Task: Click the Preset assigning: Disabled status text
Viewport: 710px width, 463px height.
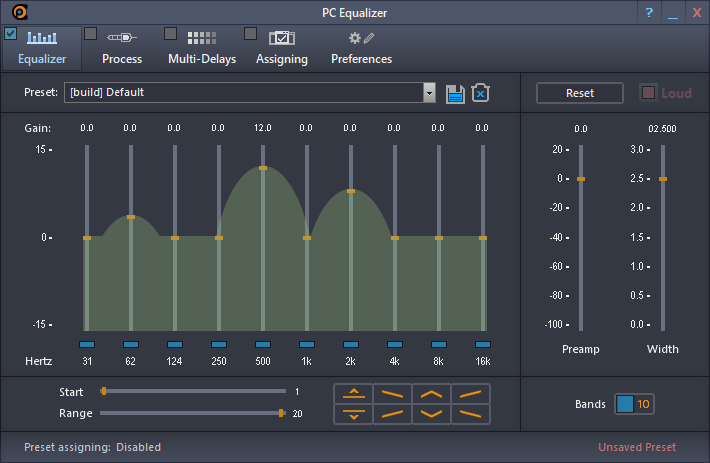Action: point(92,447)
